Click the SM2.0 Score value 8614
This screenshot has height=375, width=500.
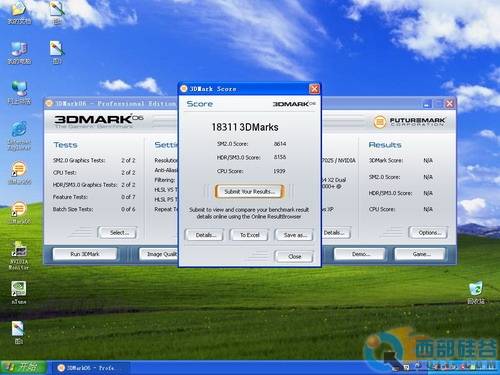coord(280,144)
